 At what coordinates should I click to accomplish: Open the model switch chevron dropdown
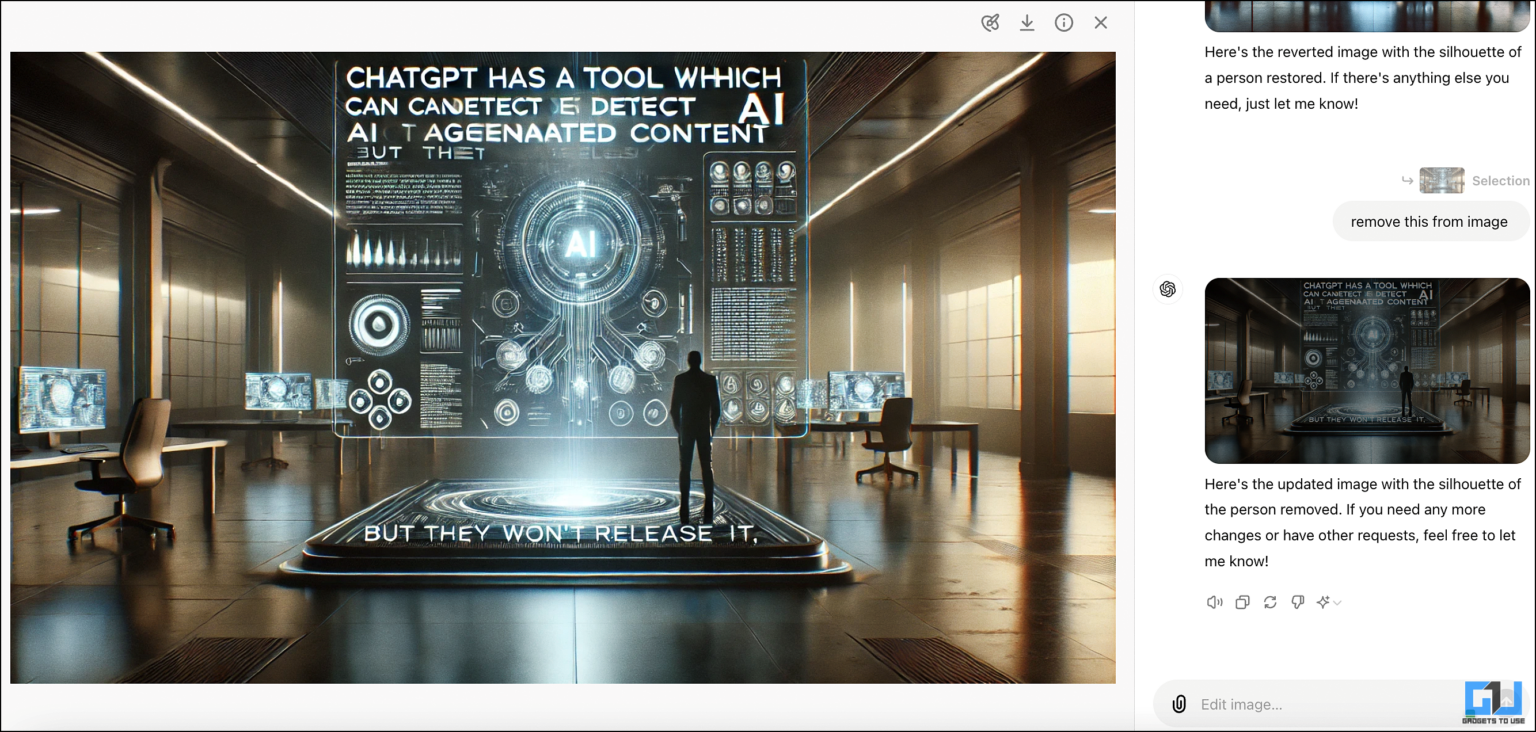click(x=1336, y=603)
